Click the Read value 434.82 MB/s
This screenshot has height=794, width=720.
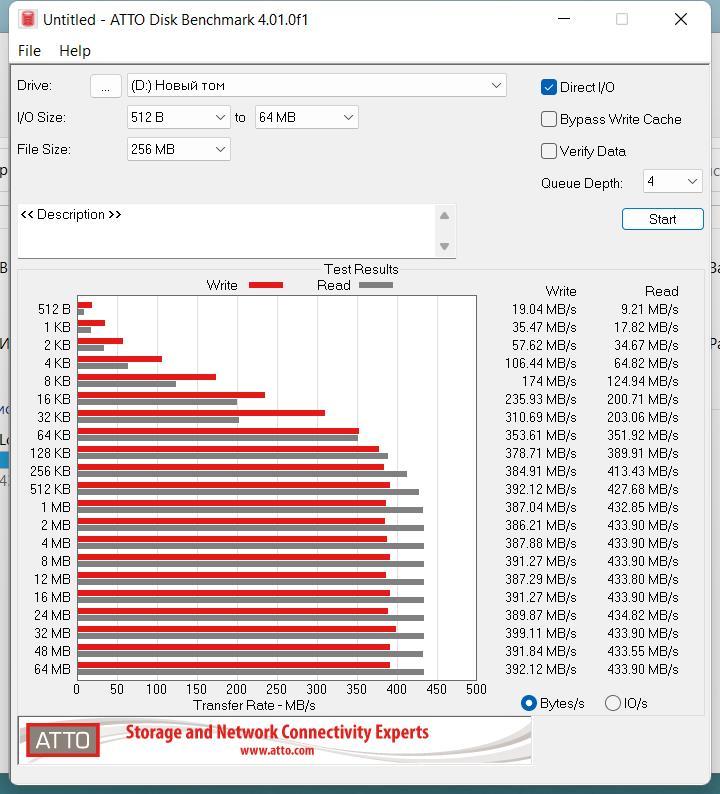[643, 615]
